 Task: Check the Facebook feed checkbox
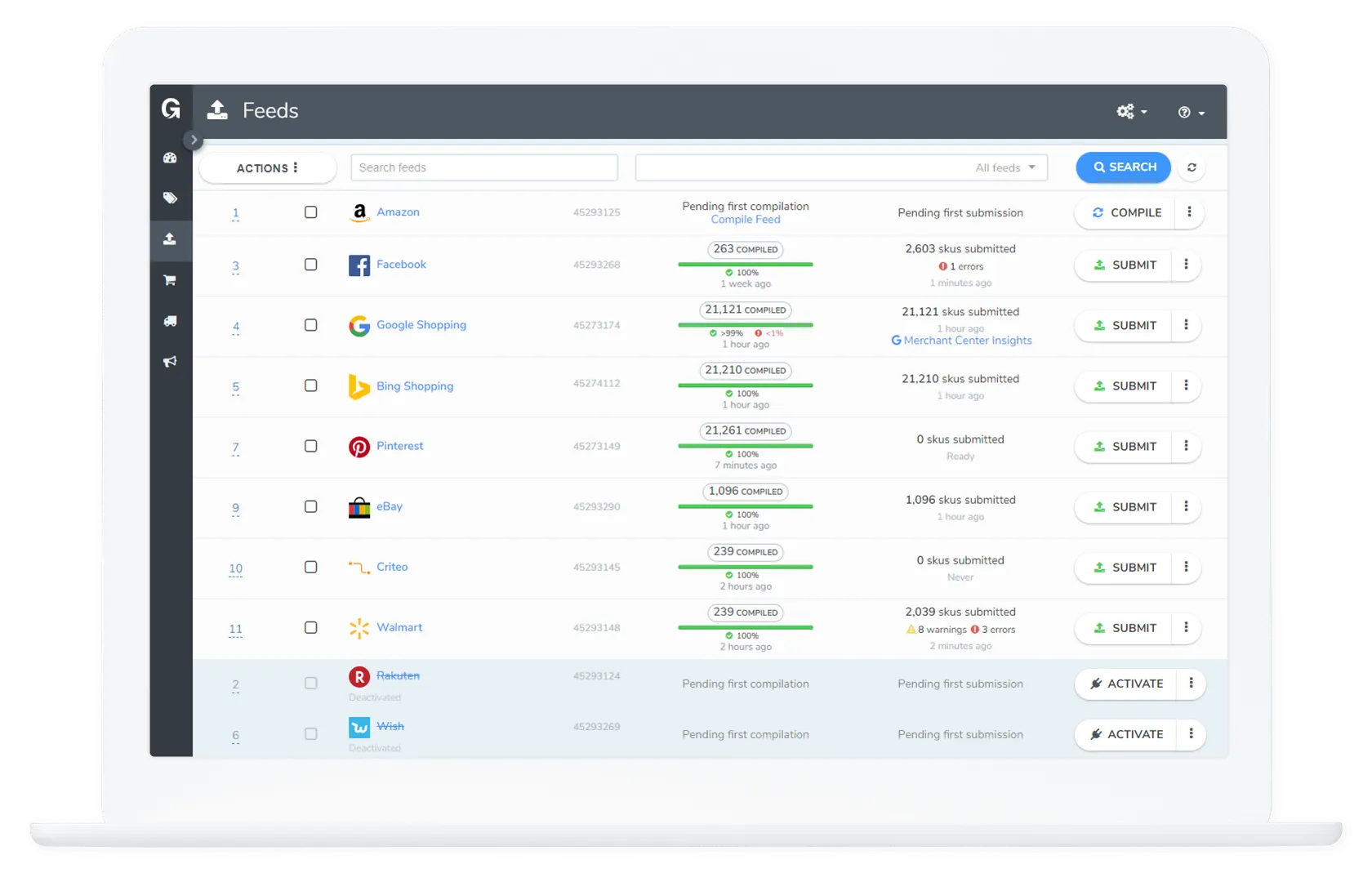(x=311, y=265)
